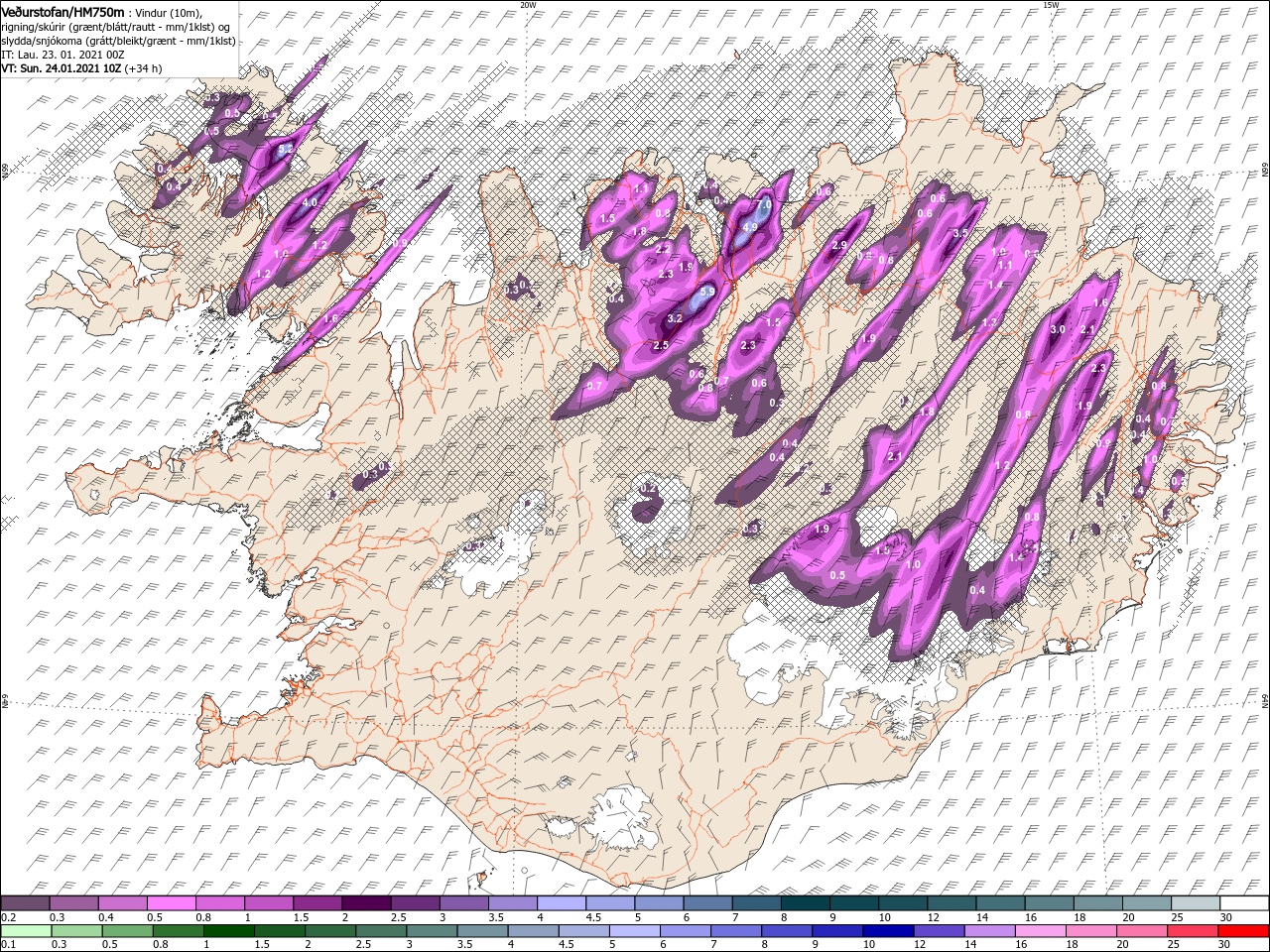
Task: Select the grey-purple swatch between 0.2 and 0.3
Action: 25,903
